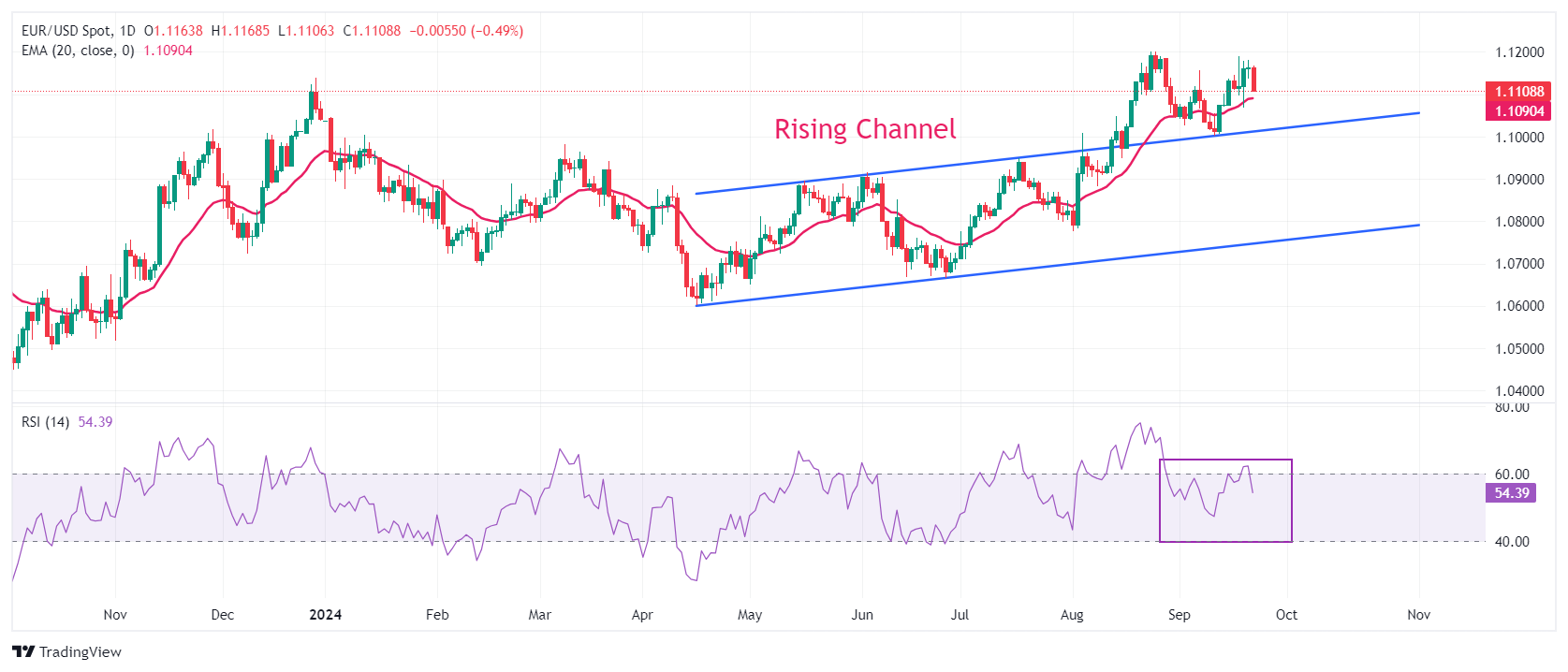Click the TradingView logo
Viewport: 1568px width, 672px height.
point(66,651)
